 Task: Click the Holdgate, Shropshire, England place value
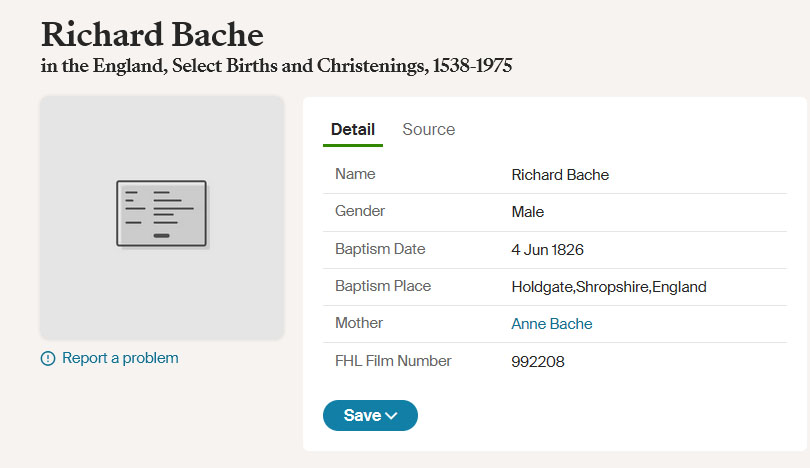coord(609,287)
